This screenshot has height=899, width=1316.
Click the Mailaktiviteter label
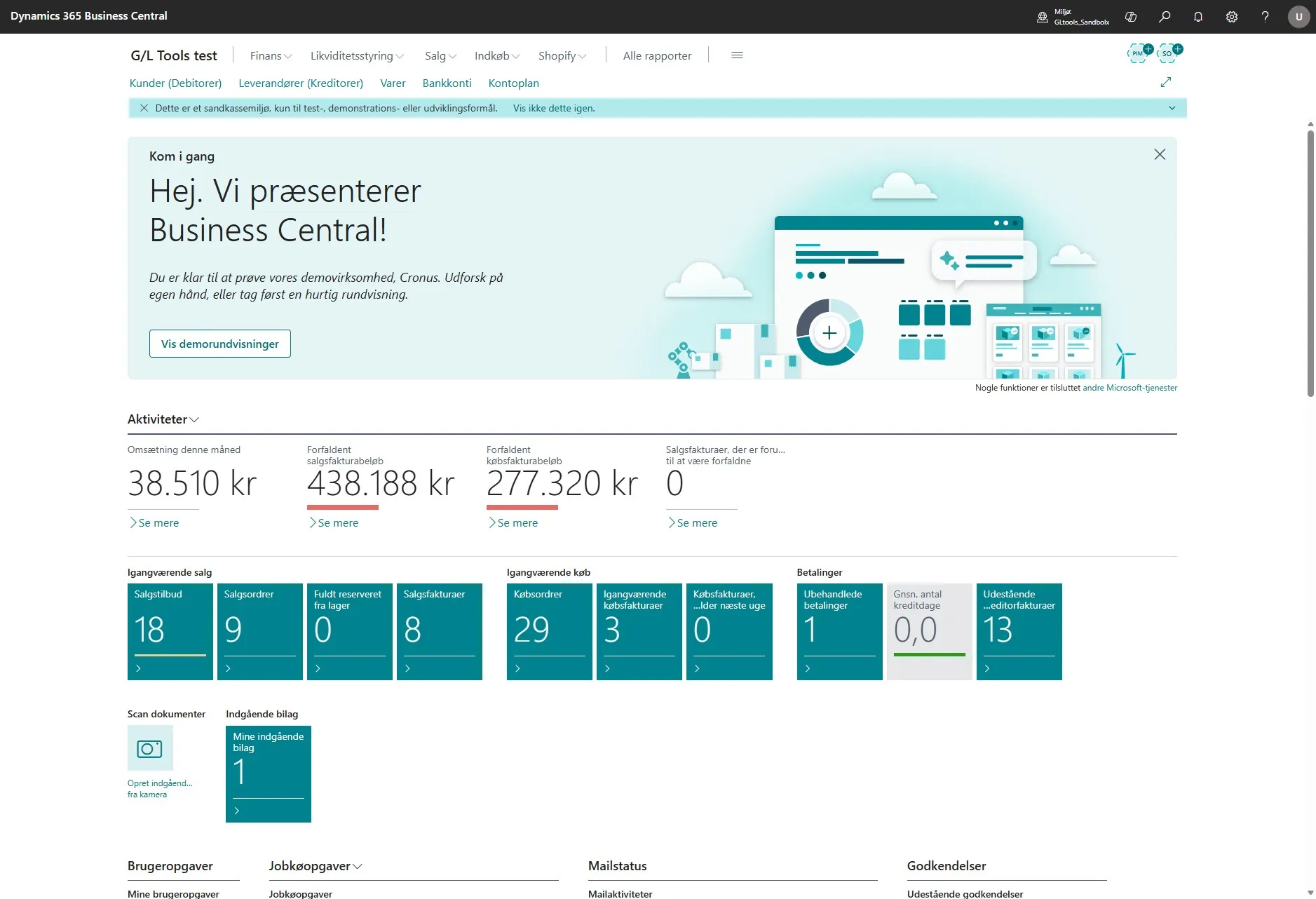tap(620, 894)
